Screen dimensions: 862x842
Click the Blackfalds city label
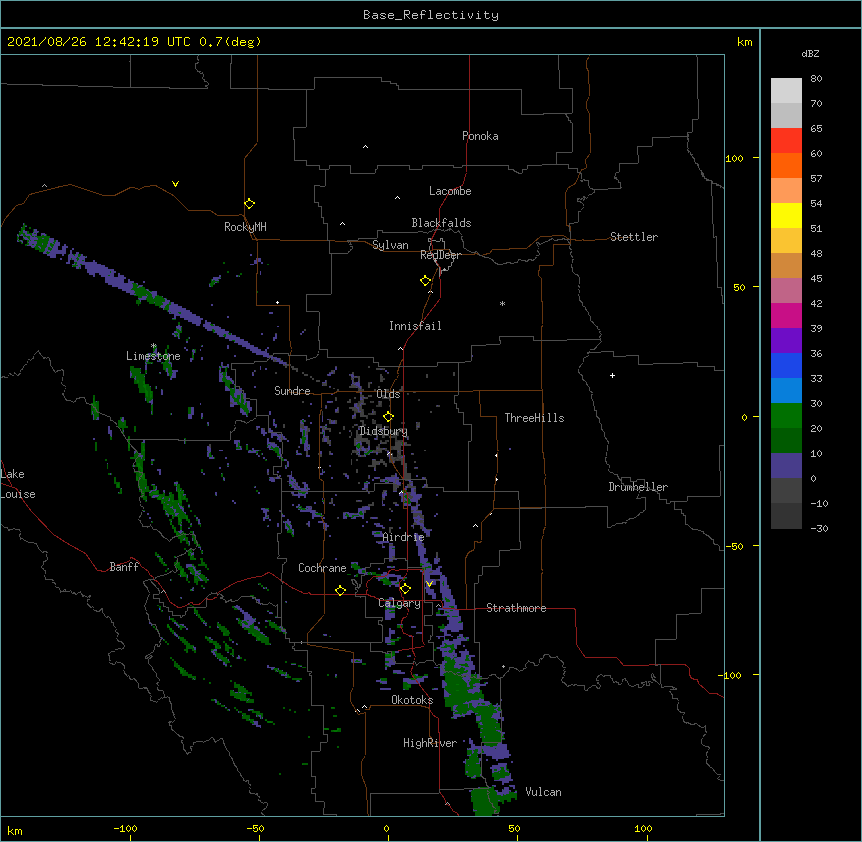(441, 223)
